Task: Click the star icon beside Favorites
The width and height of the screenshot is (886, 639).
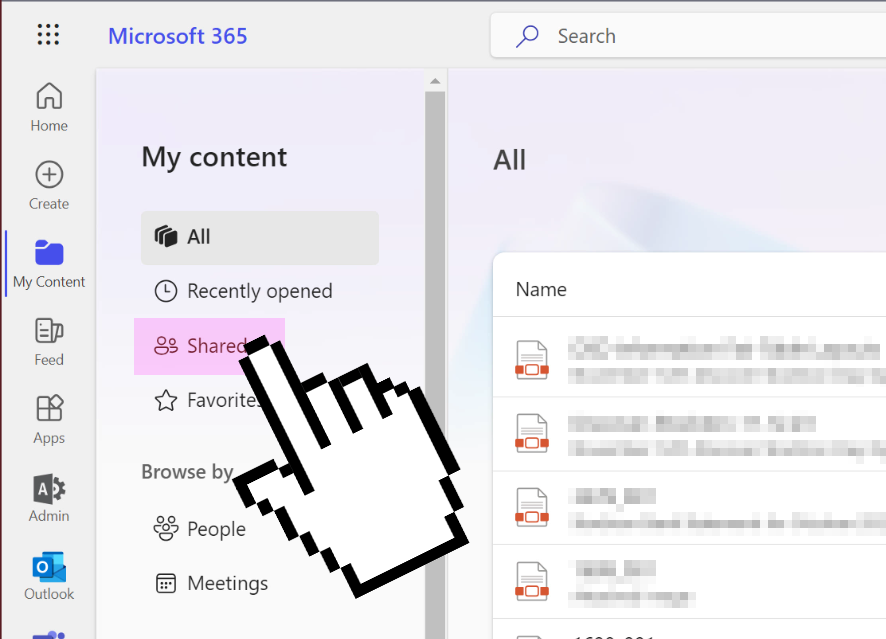Action: coord(166,401)
